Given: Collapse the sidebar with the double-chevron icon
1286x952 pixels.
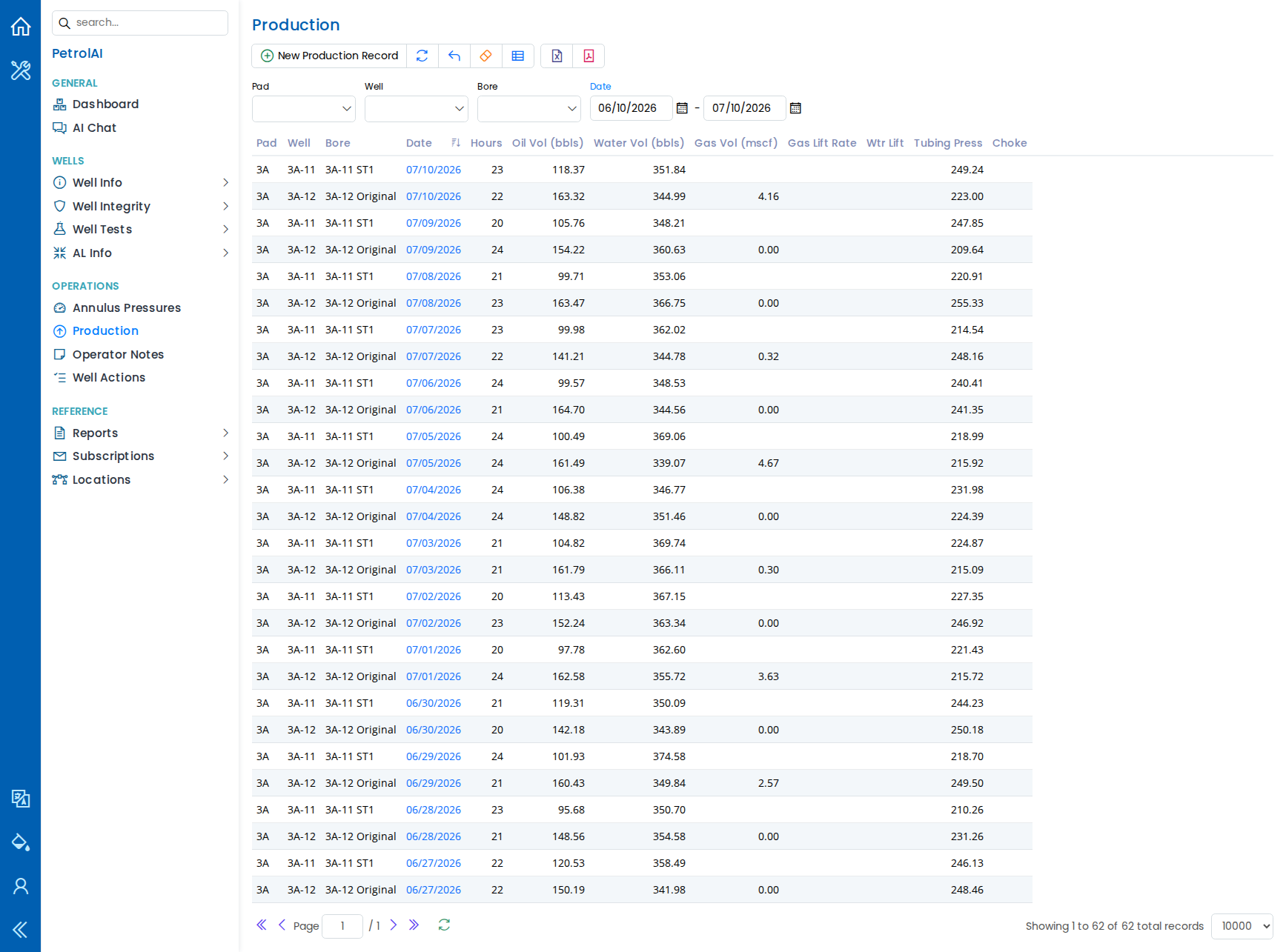Looking at the screenshot, I should pos(21,930).
